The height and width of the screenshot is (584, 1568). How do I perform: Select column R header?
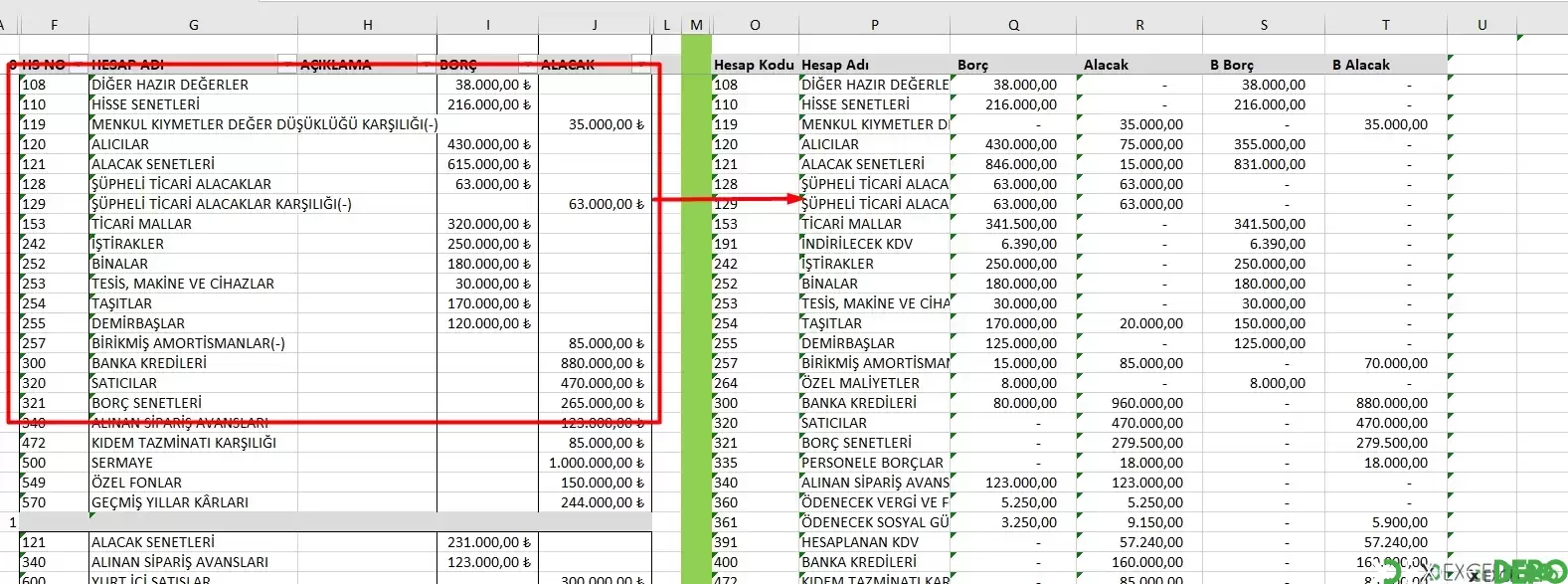tap(1139, 24)
